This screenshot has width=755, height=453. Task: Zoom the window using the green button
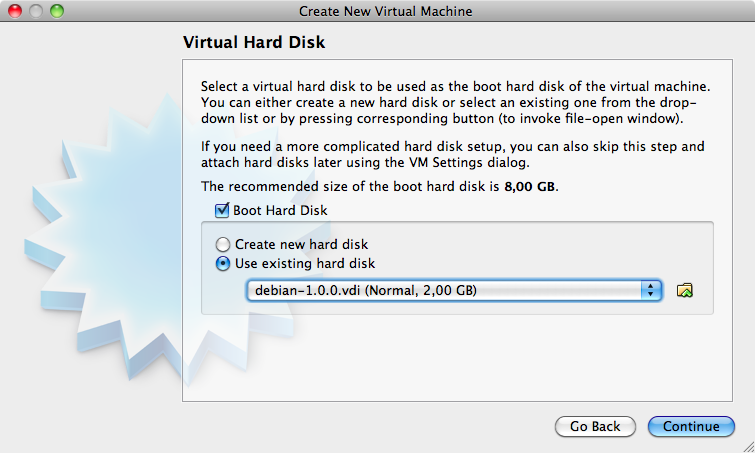click(x=55, y=11)
